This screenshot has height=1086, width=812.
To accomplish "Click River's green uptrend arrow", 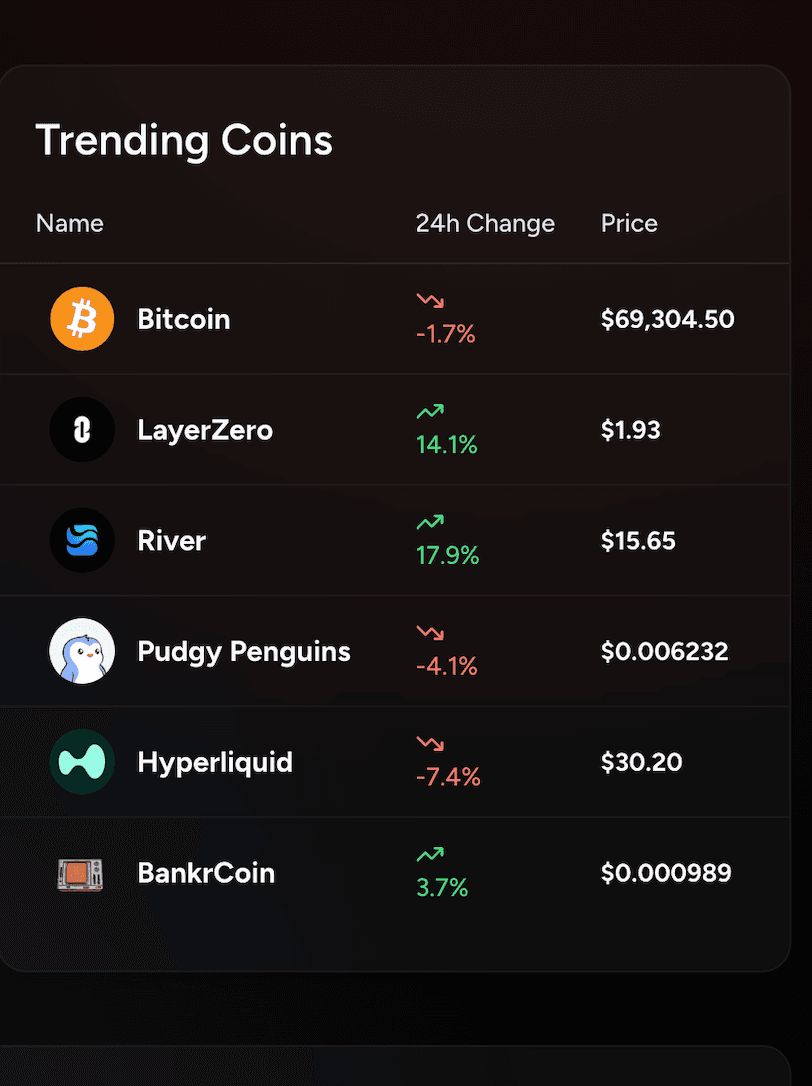I will pyautogui.click(x=430, y=522).
